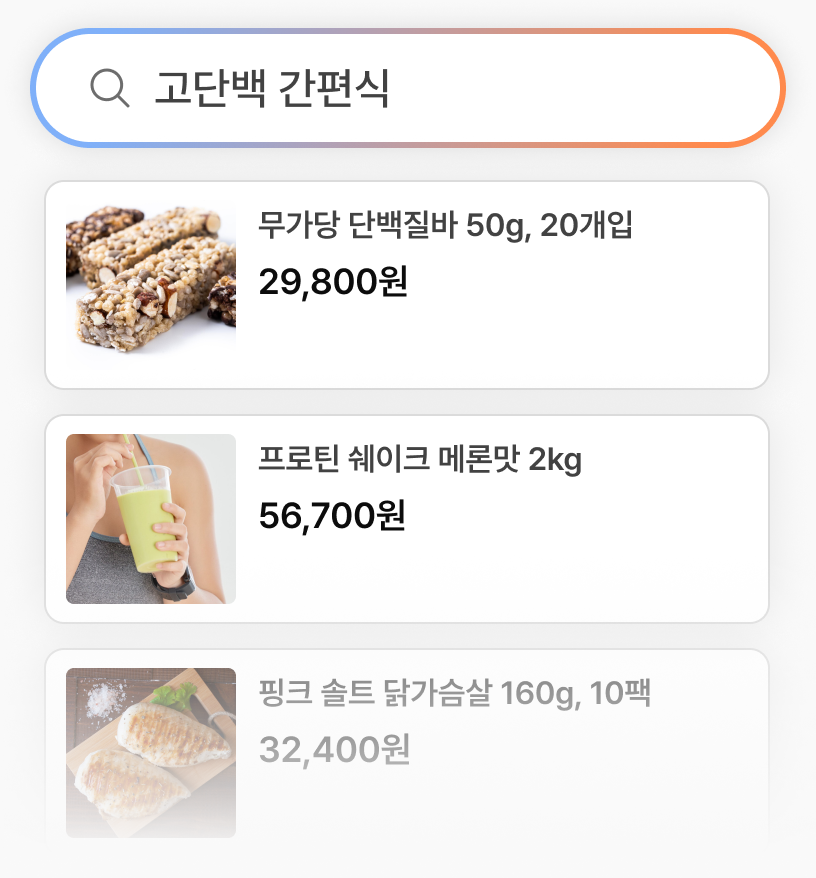Image resolution: width=816 pixels, height=878 pixels.
Task: Open the 프로틴 쉐이크 메론맛 2kg title
Action: pyautogui.click(x=420, y=460)
